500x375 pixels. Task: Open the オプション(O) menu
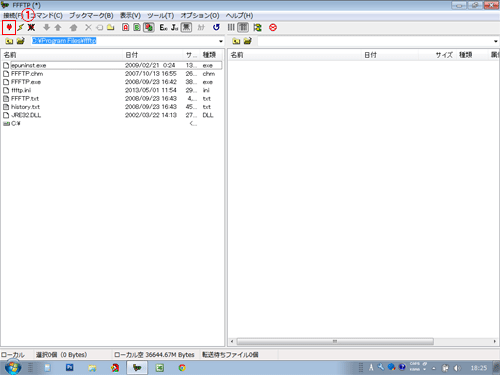(200, 16)
